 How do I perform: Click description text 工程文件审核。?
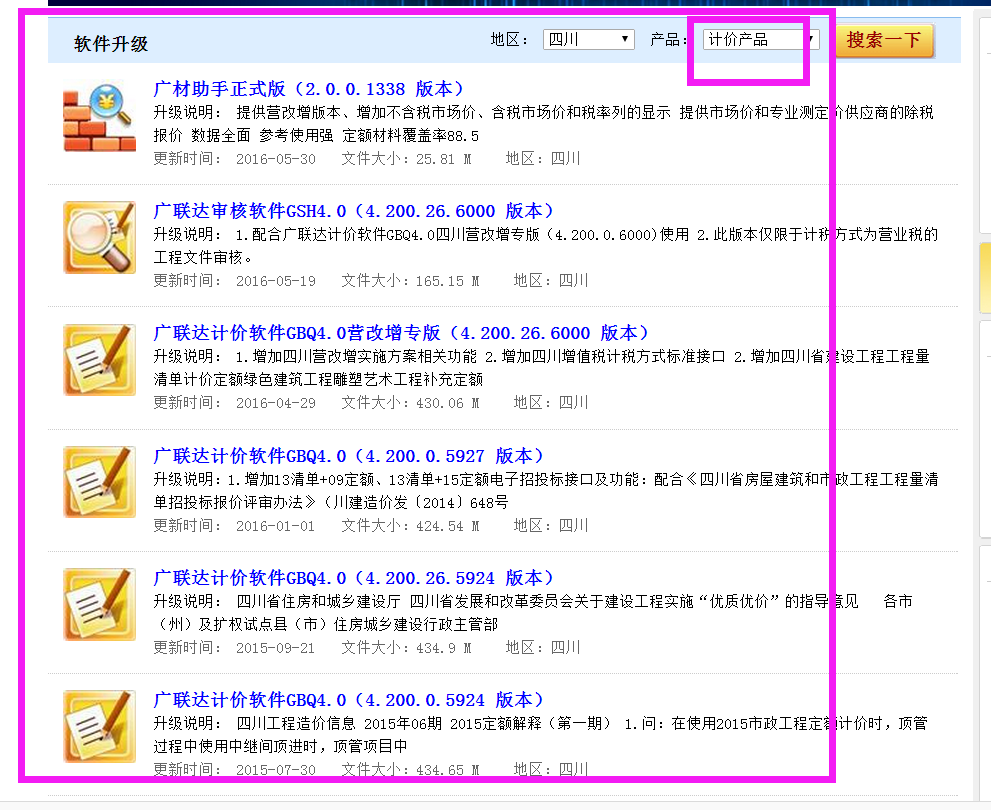pyautogui.click(x=204, y=257)
